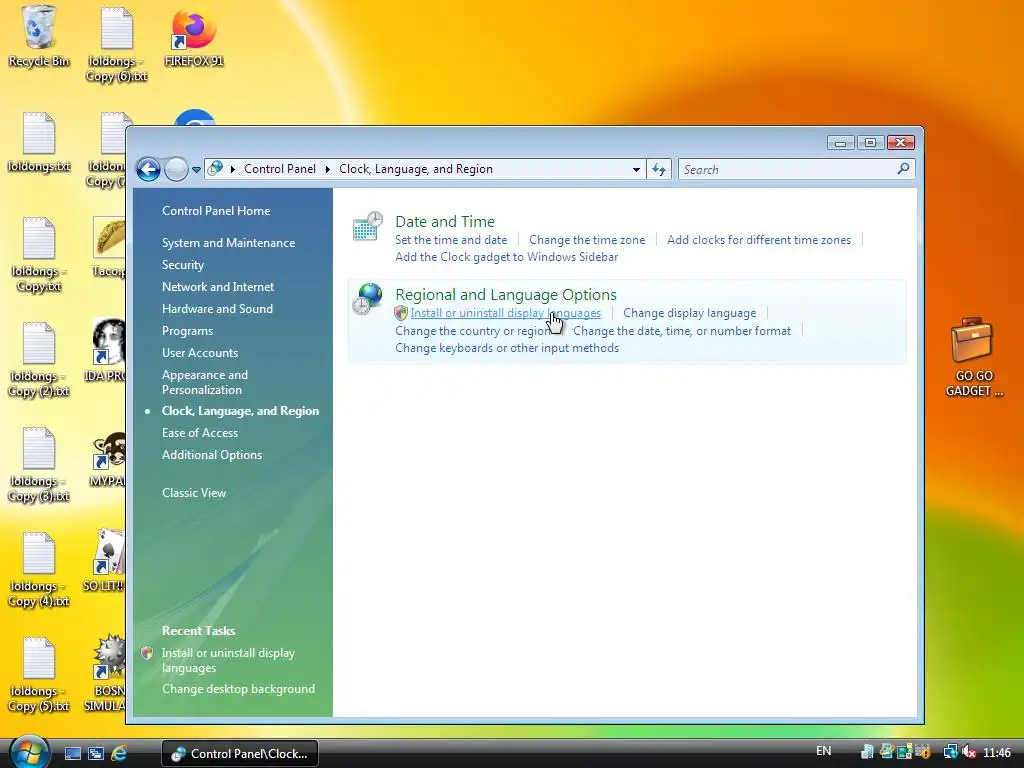The image size is (1024, 768).
Task: Open Control Panel Home in sidebar
Action: tap(216, 211)
